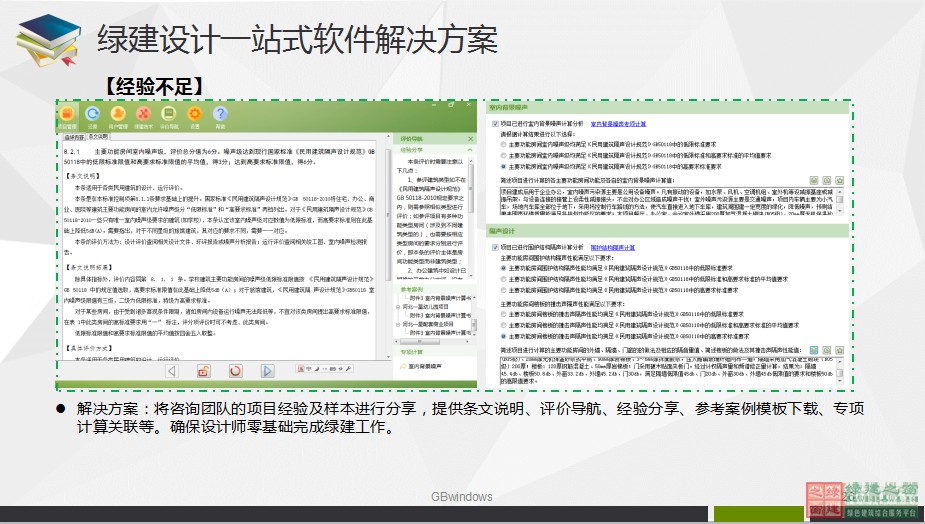Close the 评价导航 panel with X
Image resolution: width=925 pixels, height=524 pixels.
[x=471, y=139]
